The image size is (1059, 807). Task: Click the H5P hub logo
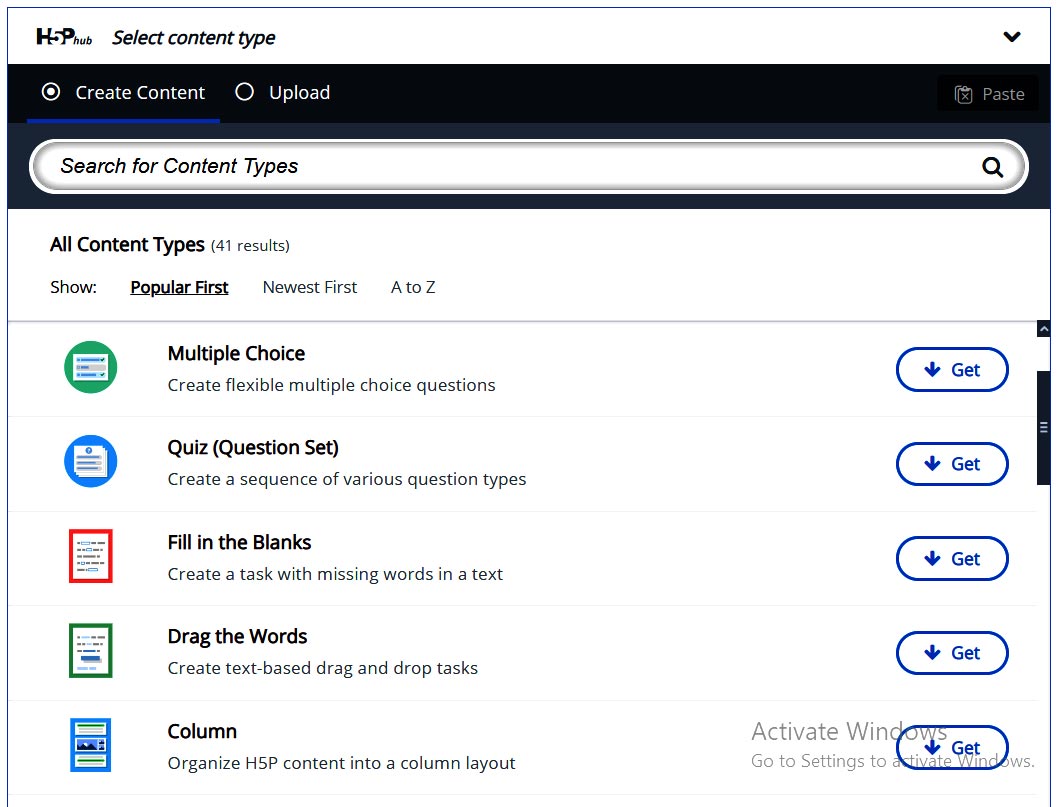[x=65, y=37]
